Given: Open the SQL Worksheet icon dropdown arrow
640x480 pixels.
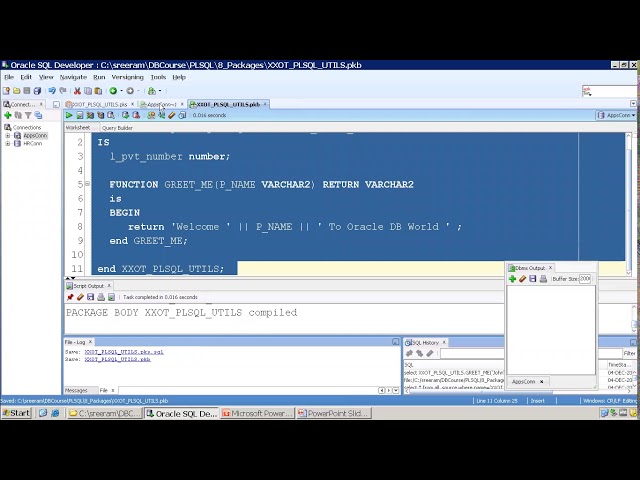Looking at the screenshot, I should (x=160, y=91).
